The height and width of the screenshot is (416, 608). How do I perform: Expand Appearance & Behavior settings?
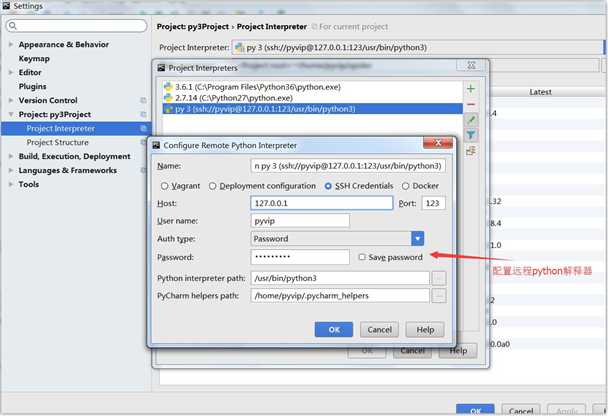(x=11, y=45)
